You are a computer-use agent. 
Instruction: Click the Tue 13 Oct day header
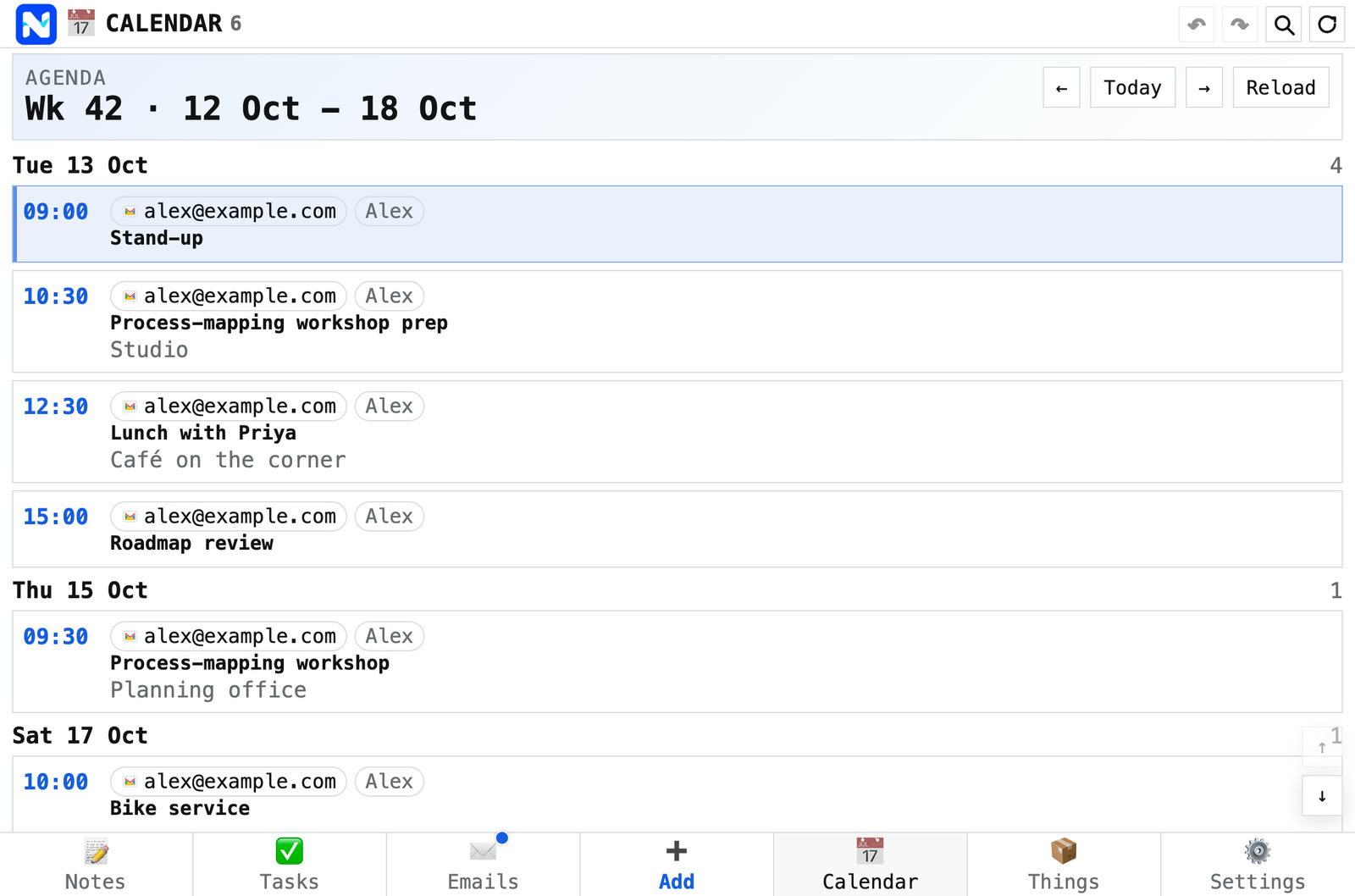[x=80, y=165]
